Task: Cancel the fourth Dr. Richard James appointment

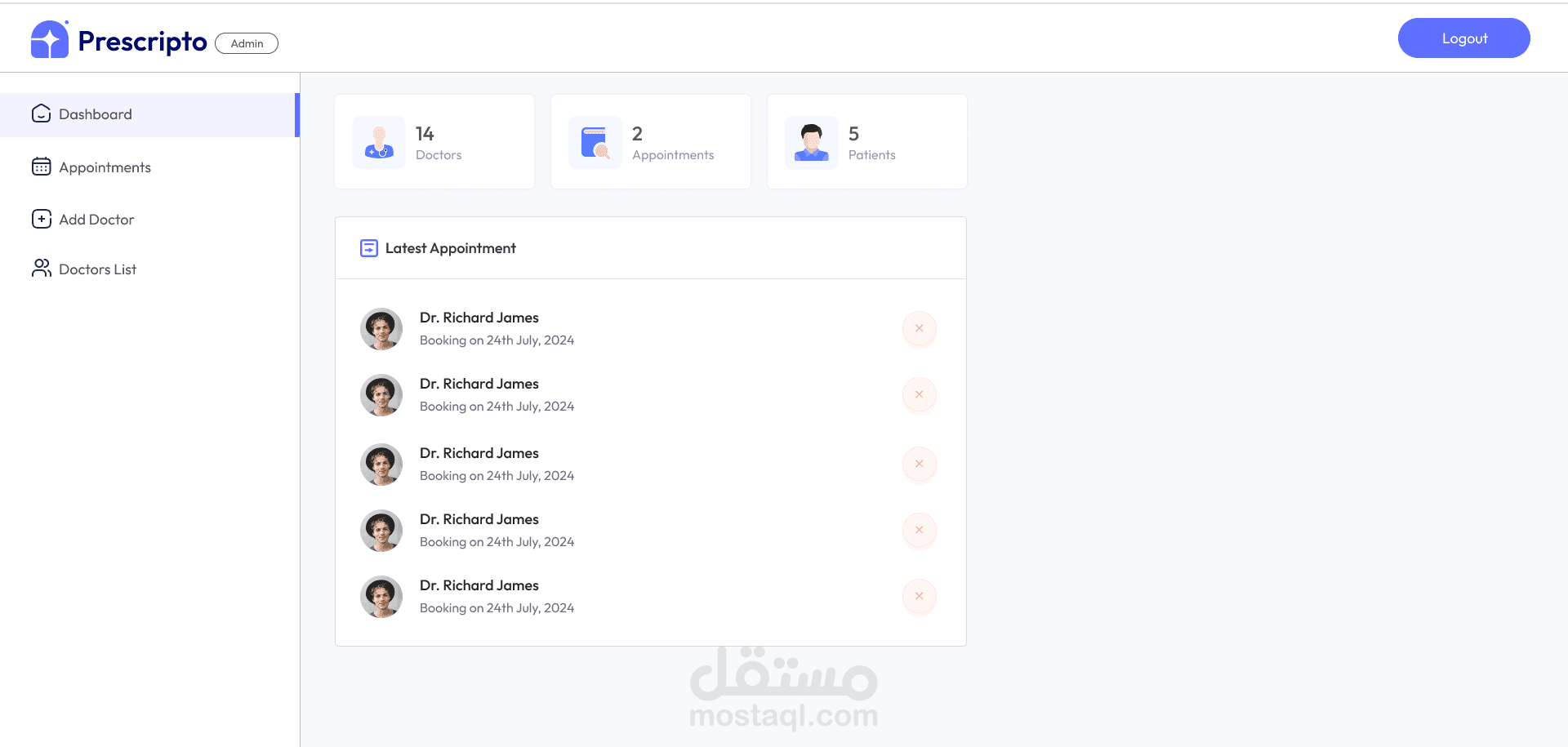Action: pyautogui.click(x=920, y=530)
